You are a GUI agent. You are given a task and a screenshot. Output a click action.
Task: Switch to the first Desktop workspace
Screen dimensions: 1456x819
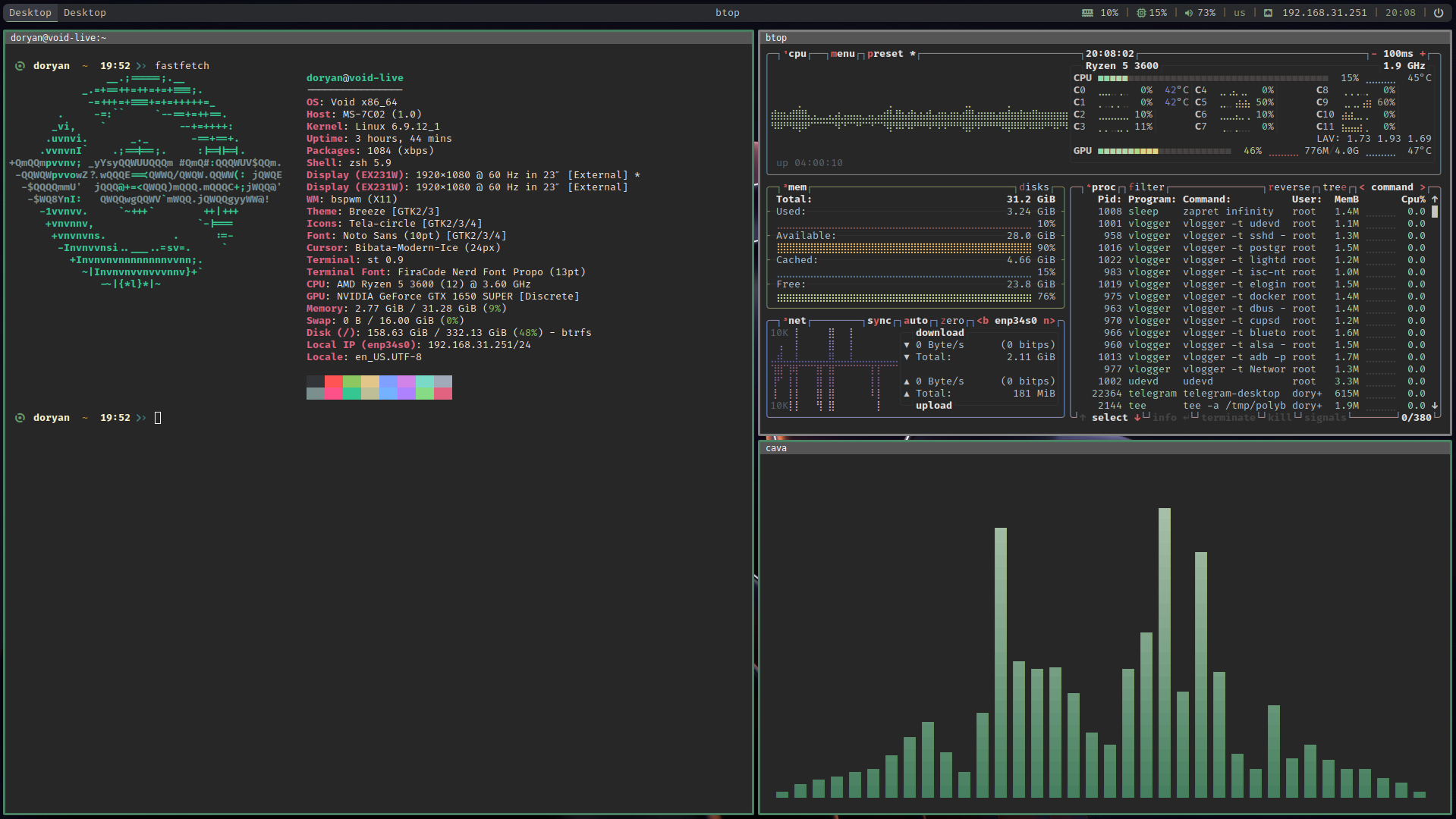(x=30, y=13)
